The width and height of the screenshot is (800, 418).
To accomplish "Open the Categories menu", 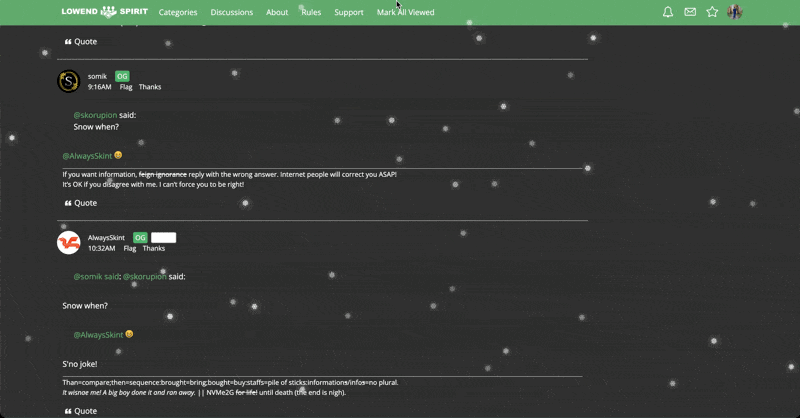I will click(x=178, y=13).
